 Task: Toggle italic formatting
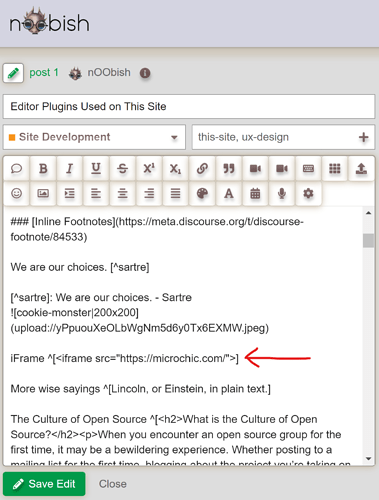coord(69,169)
